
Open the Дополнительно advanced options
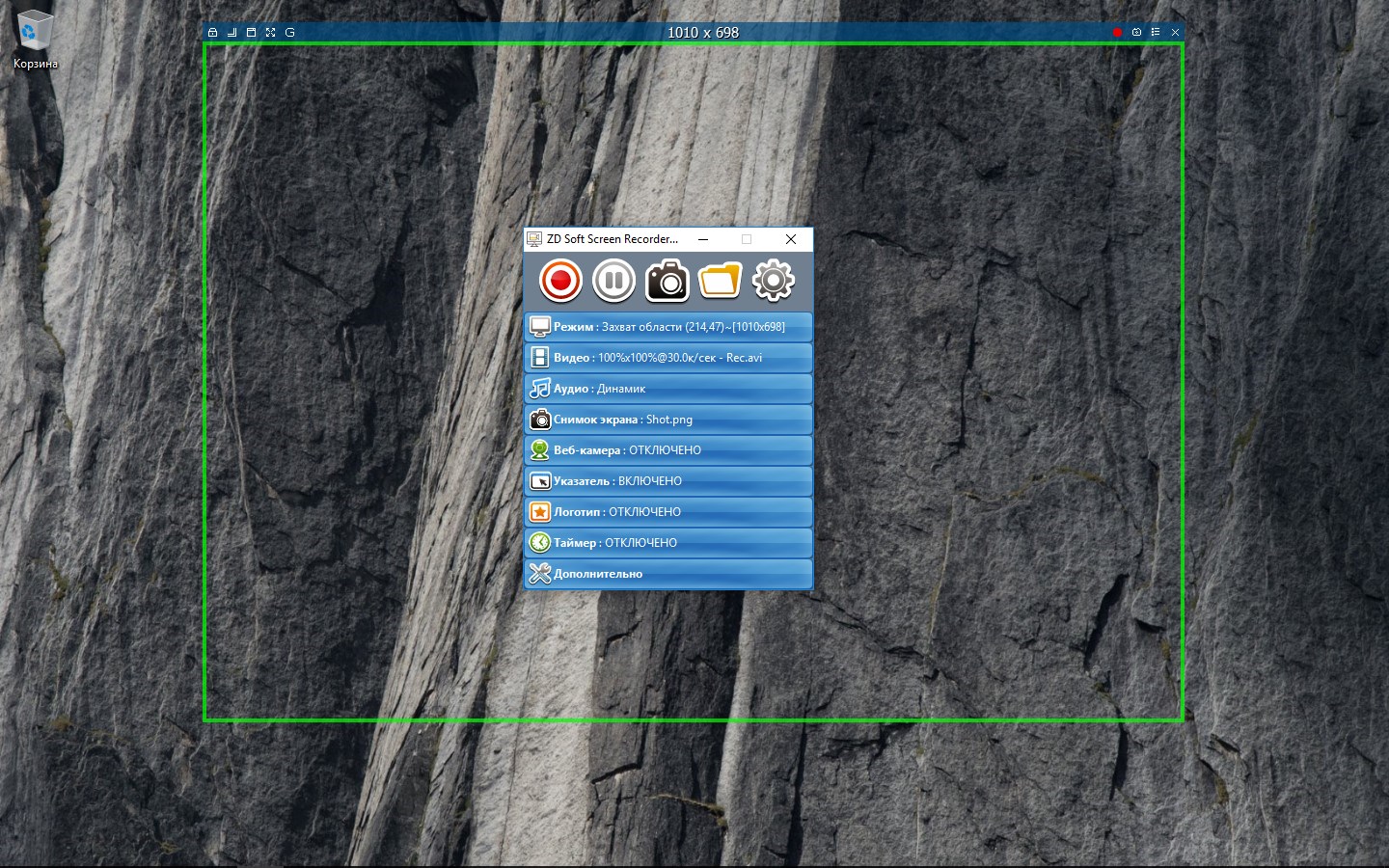tap(668, 574)
